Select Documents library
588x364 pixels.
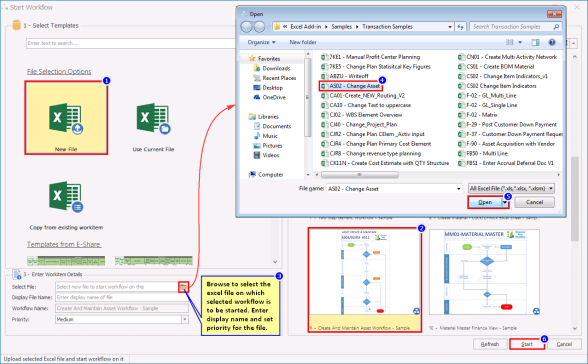tap(272, 126)
